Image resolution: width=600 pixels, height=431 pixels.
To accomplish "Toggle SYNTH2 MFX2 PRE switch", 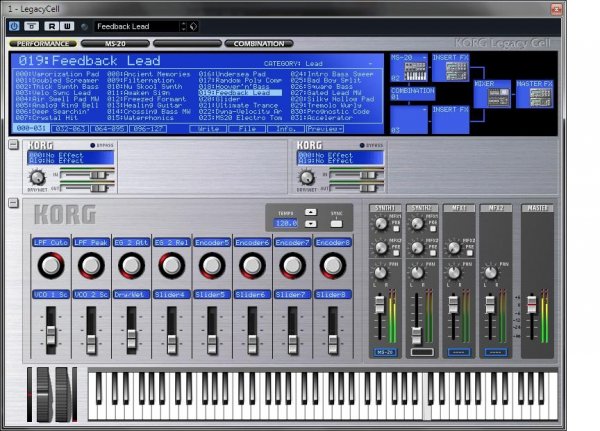I will 433,253.
